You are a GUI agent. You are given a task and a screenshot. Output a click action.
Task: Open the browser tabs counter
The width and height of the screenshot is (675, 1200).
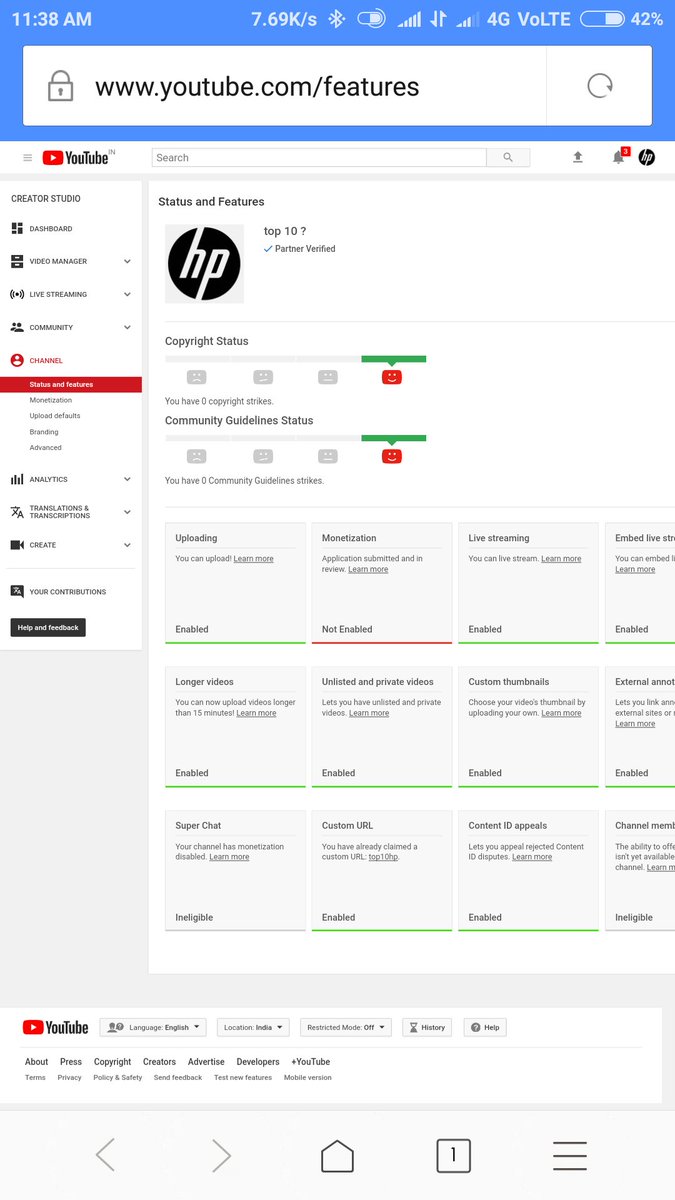(453, 1156)
